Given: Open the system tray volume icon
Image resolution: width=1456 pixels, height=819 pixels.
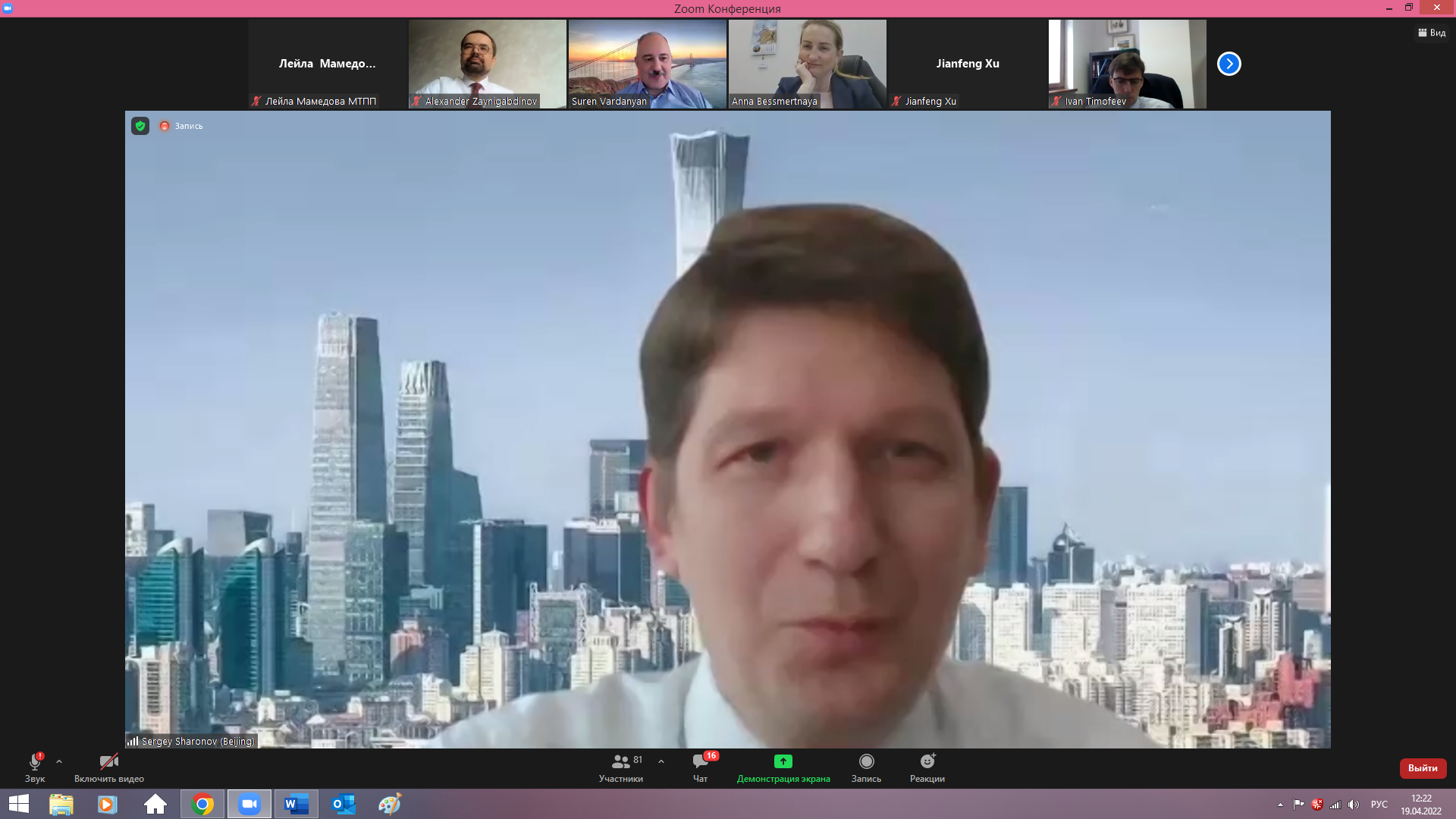Looking at the screenshot, I should (x=1354, y=805).
